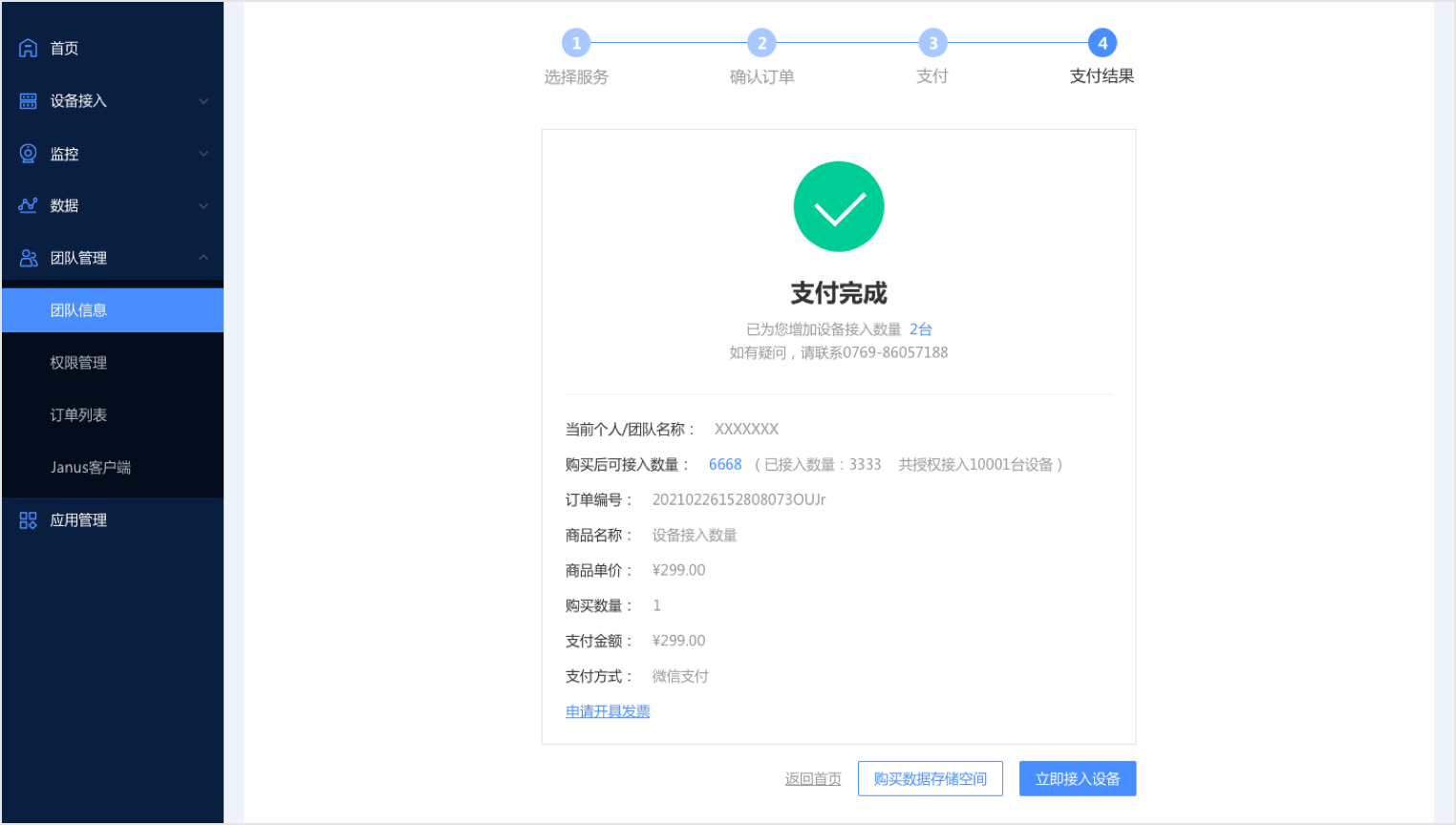Viewport: 1456px width, 825px height.
Task: Click step 4 circle 支付结果
Action: 1102,43
